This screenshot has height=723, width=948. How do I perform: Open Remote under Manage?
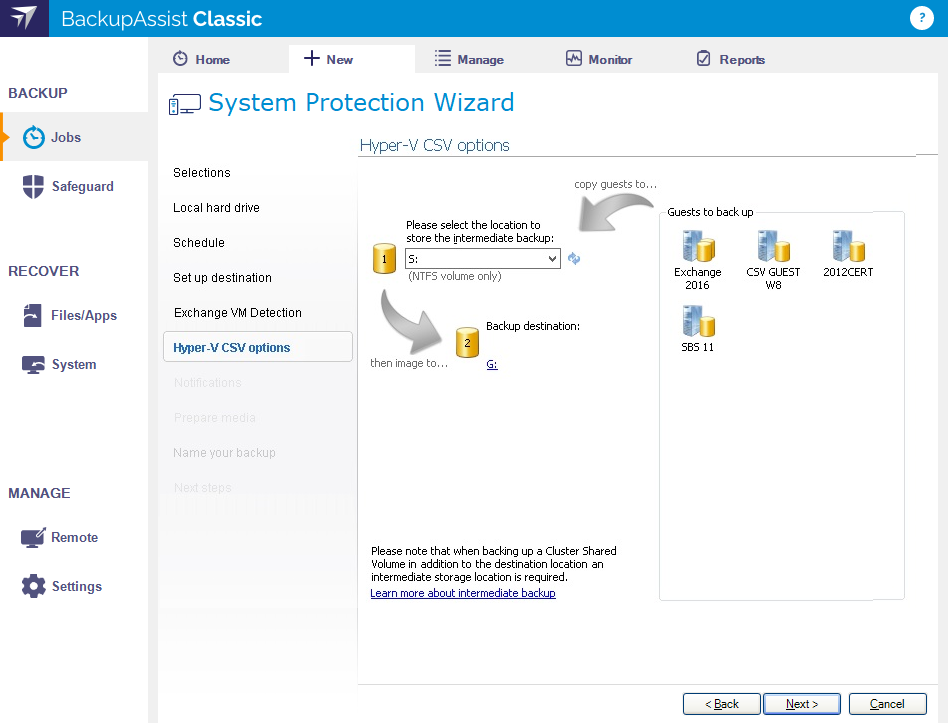(74, 537)
